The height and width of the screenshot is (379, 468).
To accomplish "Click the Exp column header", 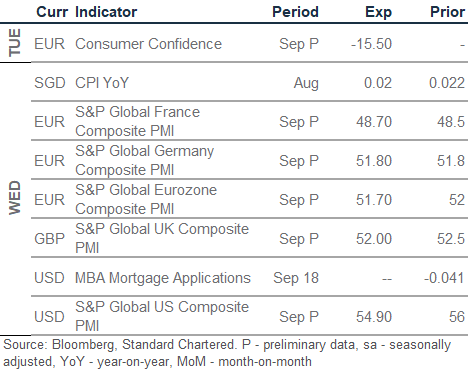I will coord(378,13).
